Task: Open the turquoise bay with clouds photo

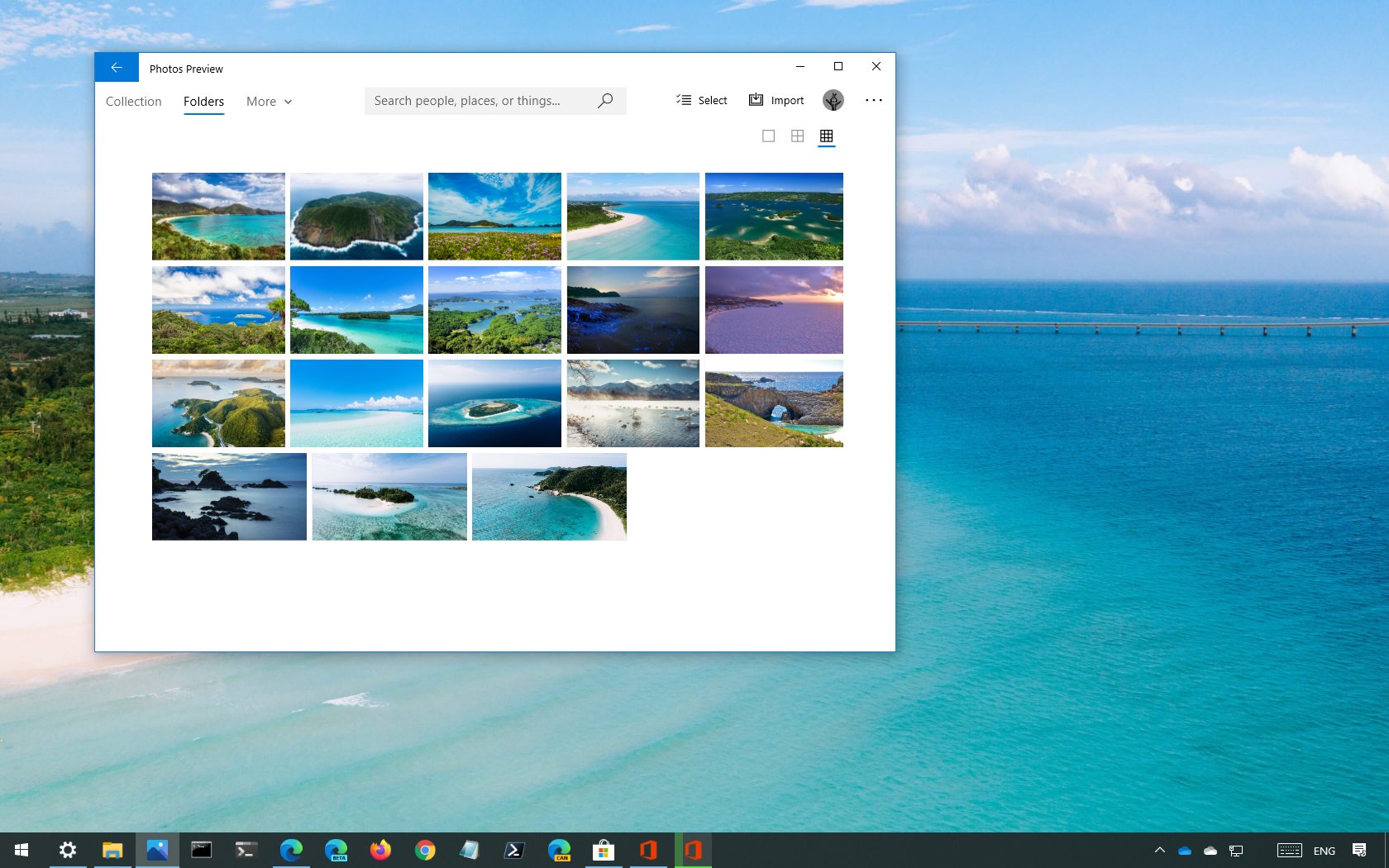Action: tap(218, 217)
